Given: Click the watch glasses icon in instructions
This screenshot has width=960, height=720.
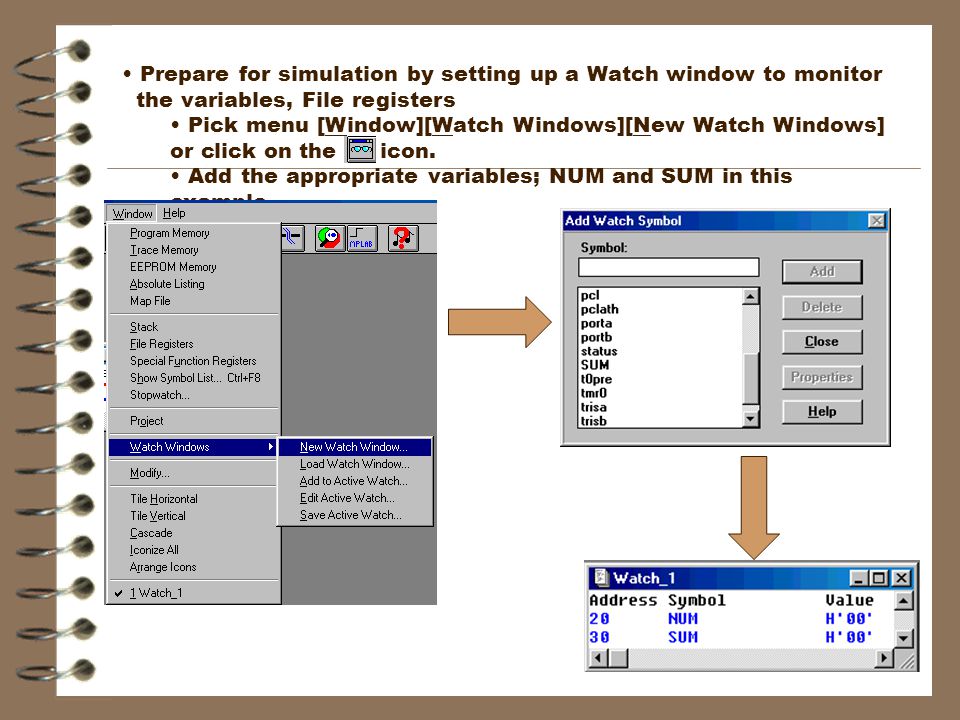Looking at the screenshot, I should click(361, 149).
